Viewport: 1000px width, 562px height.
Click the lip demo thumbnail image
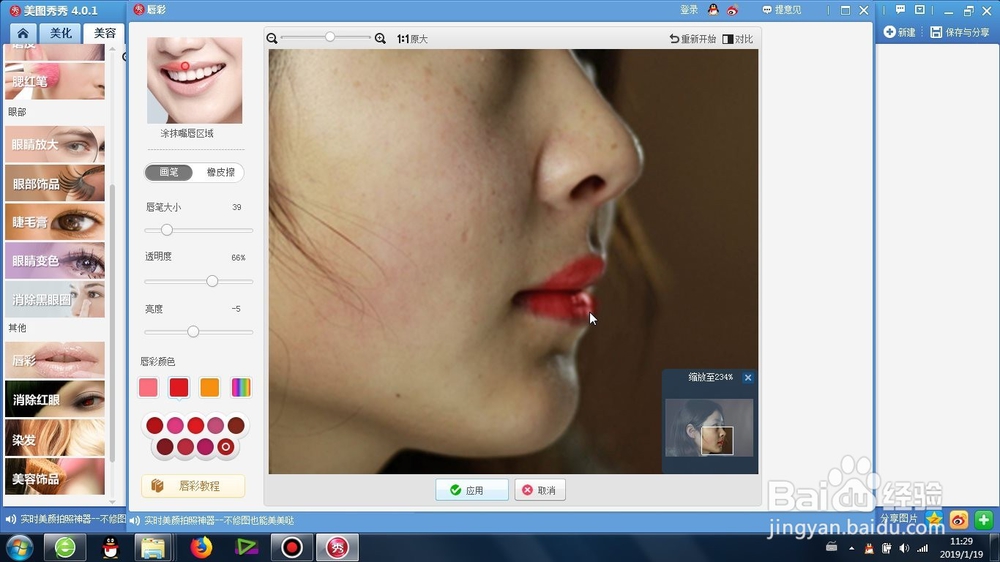tap(195, 80)
